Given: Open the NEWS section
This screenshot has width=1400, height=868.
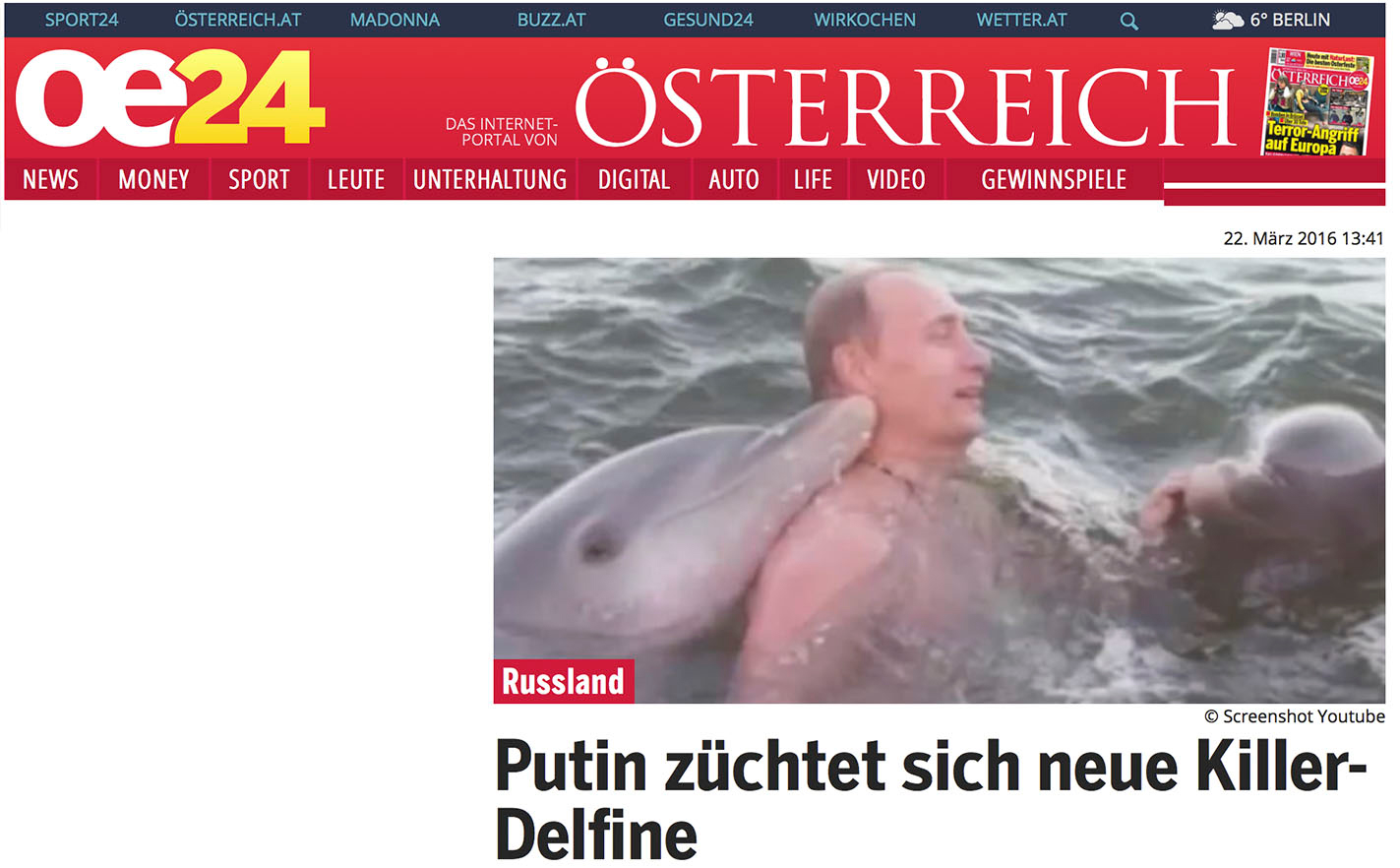Looking at the screenshot, I should click(50, 179).
